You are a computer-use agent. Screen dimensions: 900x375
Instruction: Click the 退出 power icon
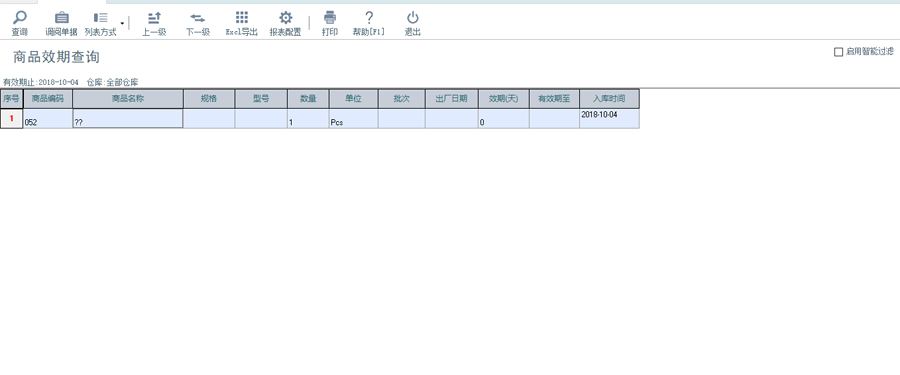coord(412,18)
